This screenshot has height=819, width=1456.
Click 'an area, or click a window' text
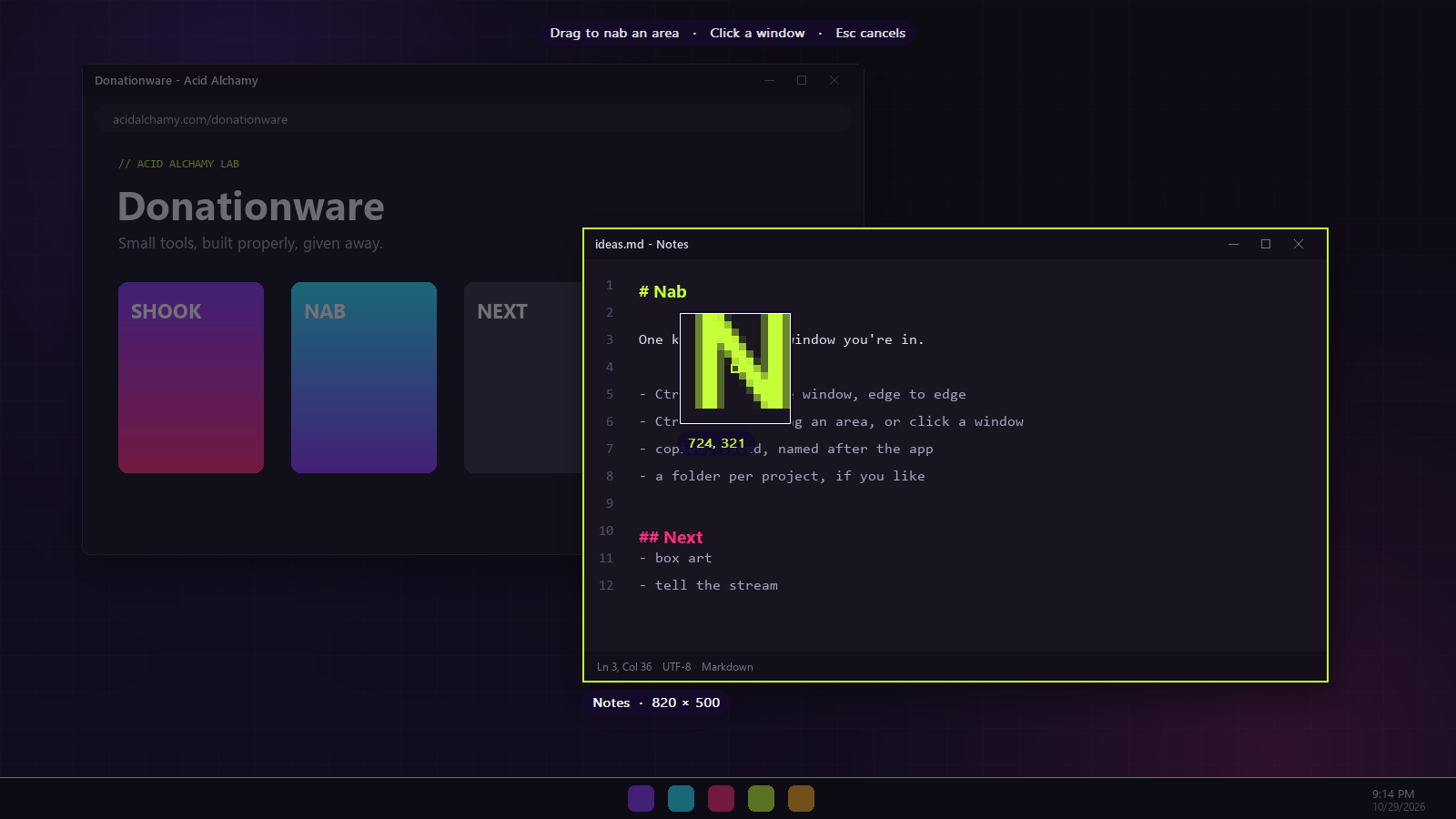pyautogui.click(x=917, y=421)
